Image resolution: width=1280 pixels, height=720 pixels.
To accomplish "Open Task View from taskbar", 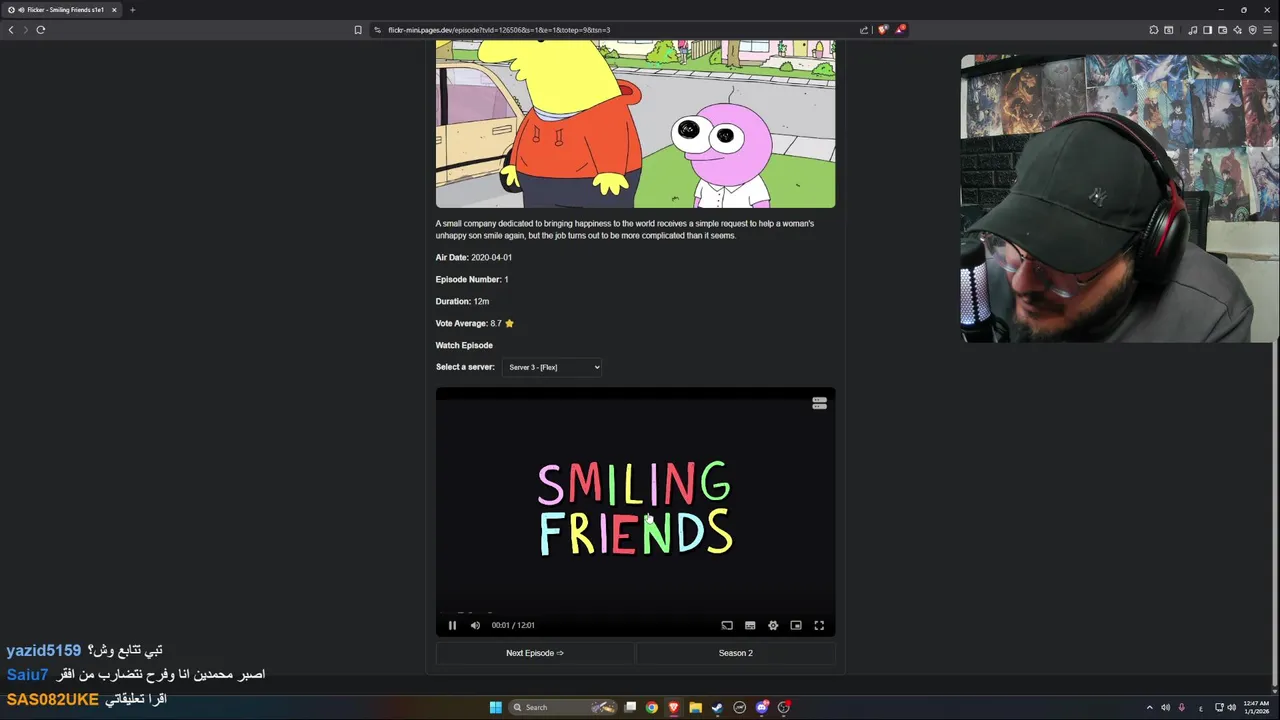I will point(630,707).
